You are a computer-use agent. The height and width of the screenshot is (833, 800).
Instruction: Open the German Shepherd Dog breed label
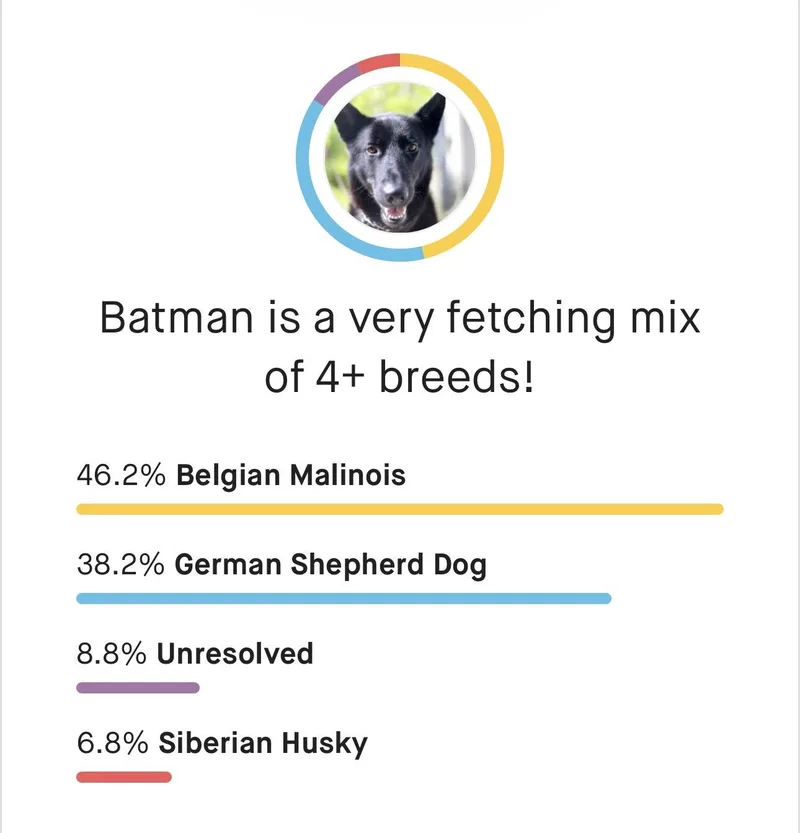pos(330,565)
